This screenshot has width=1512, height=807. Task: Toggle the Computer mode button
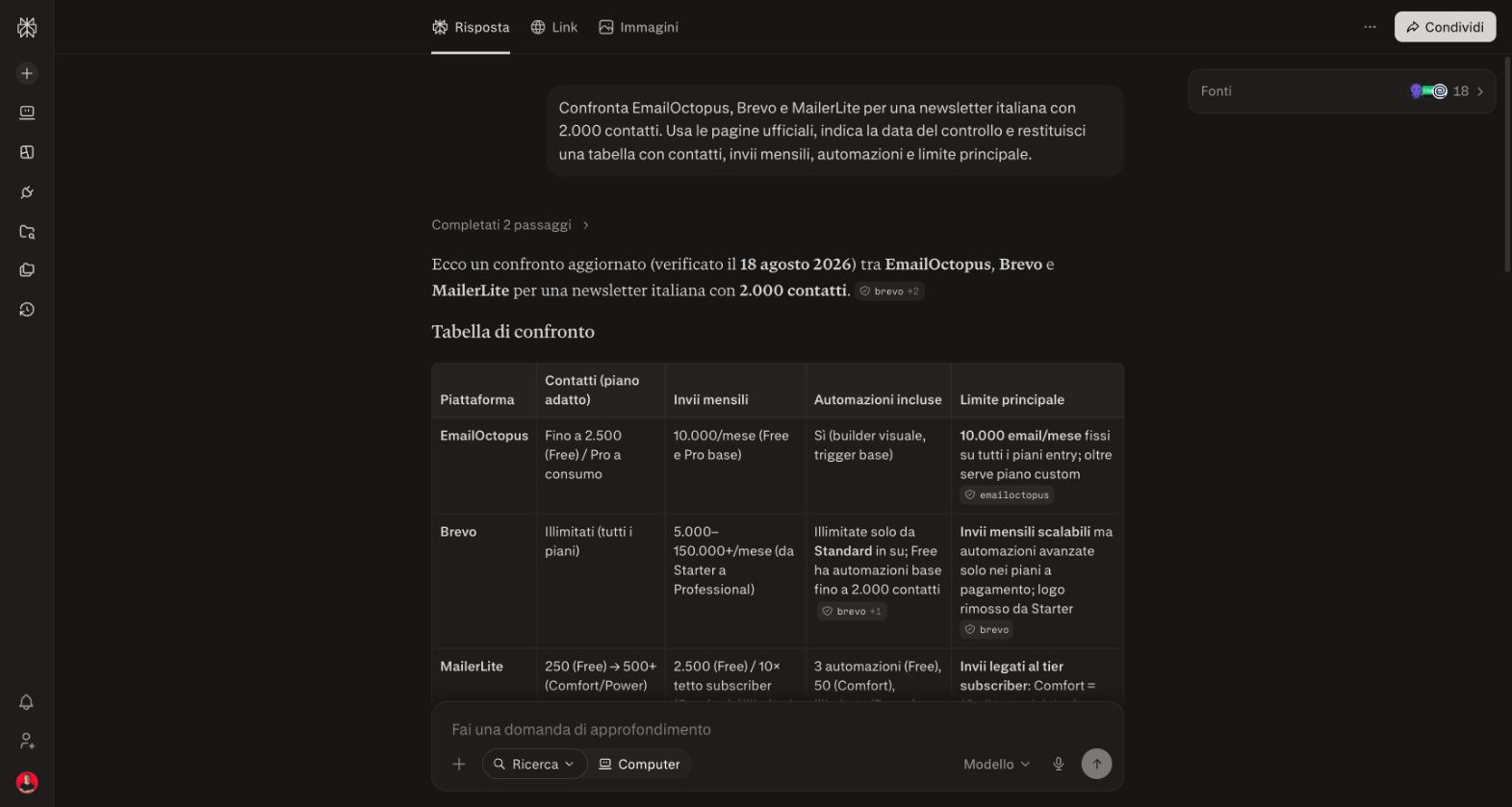pos(640,764)
